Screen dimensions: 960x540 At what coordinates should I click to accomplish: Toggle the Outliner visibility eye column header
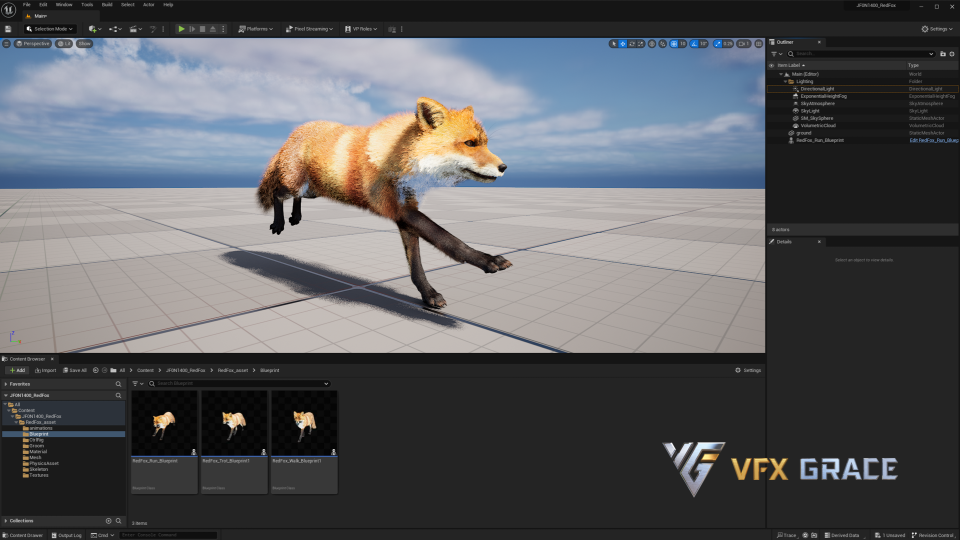(x=771, y=65)
